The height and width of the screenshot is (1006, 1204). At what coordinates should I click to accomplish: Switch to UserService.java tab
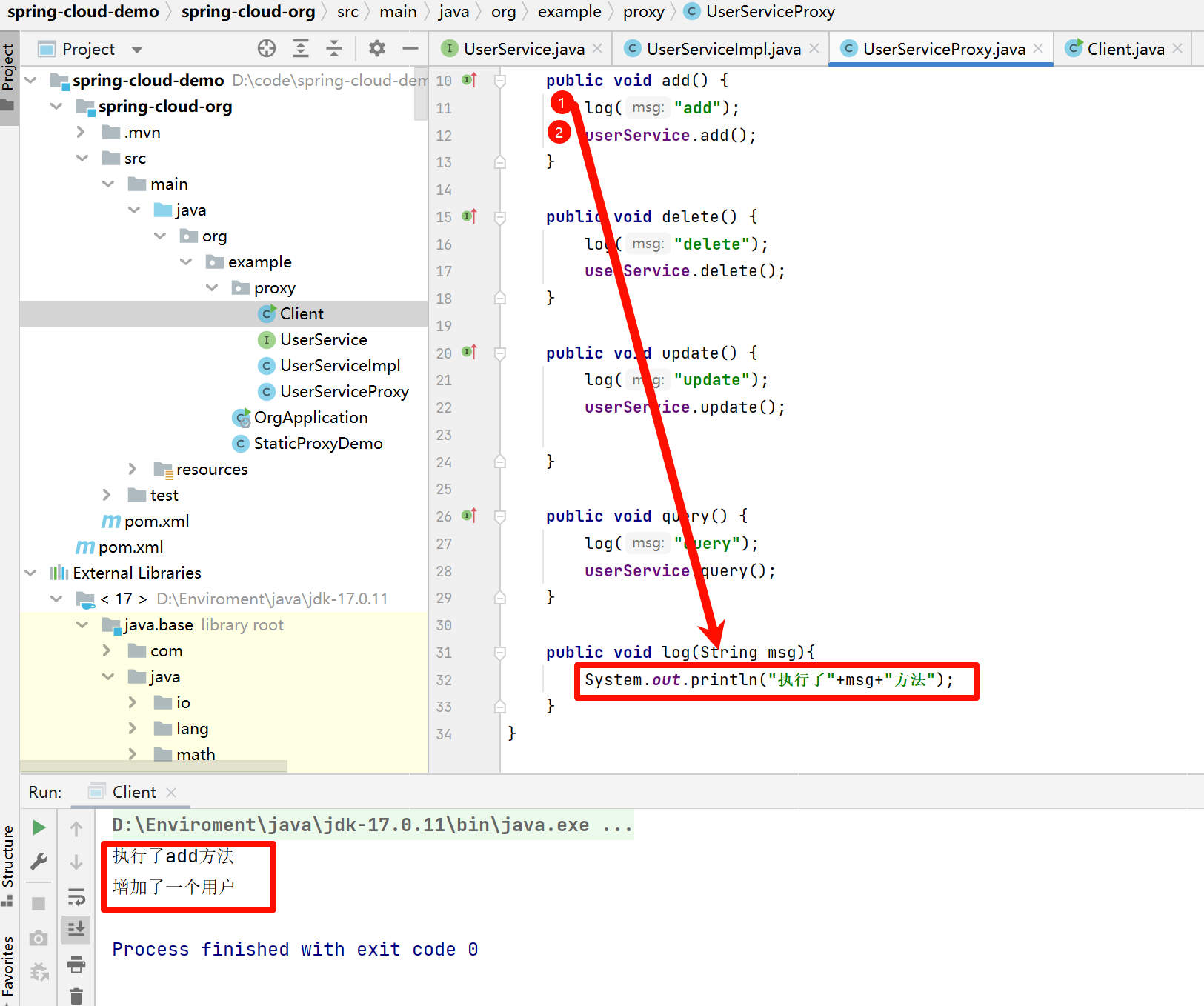click(524, 49)
